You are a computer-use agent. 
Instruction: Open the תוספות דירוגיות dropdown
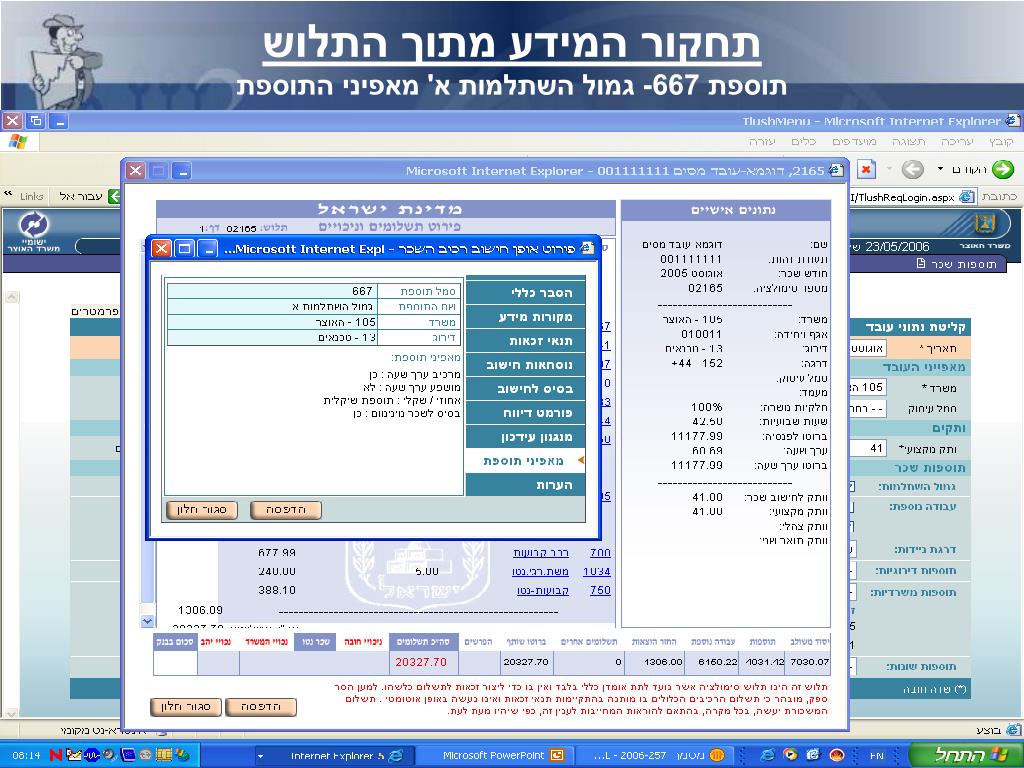852,571
